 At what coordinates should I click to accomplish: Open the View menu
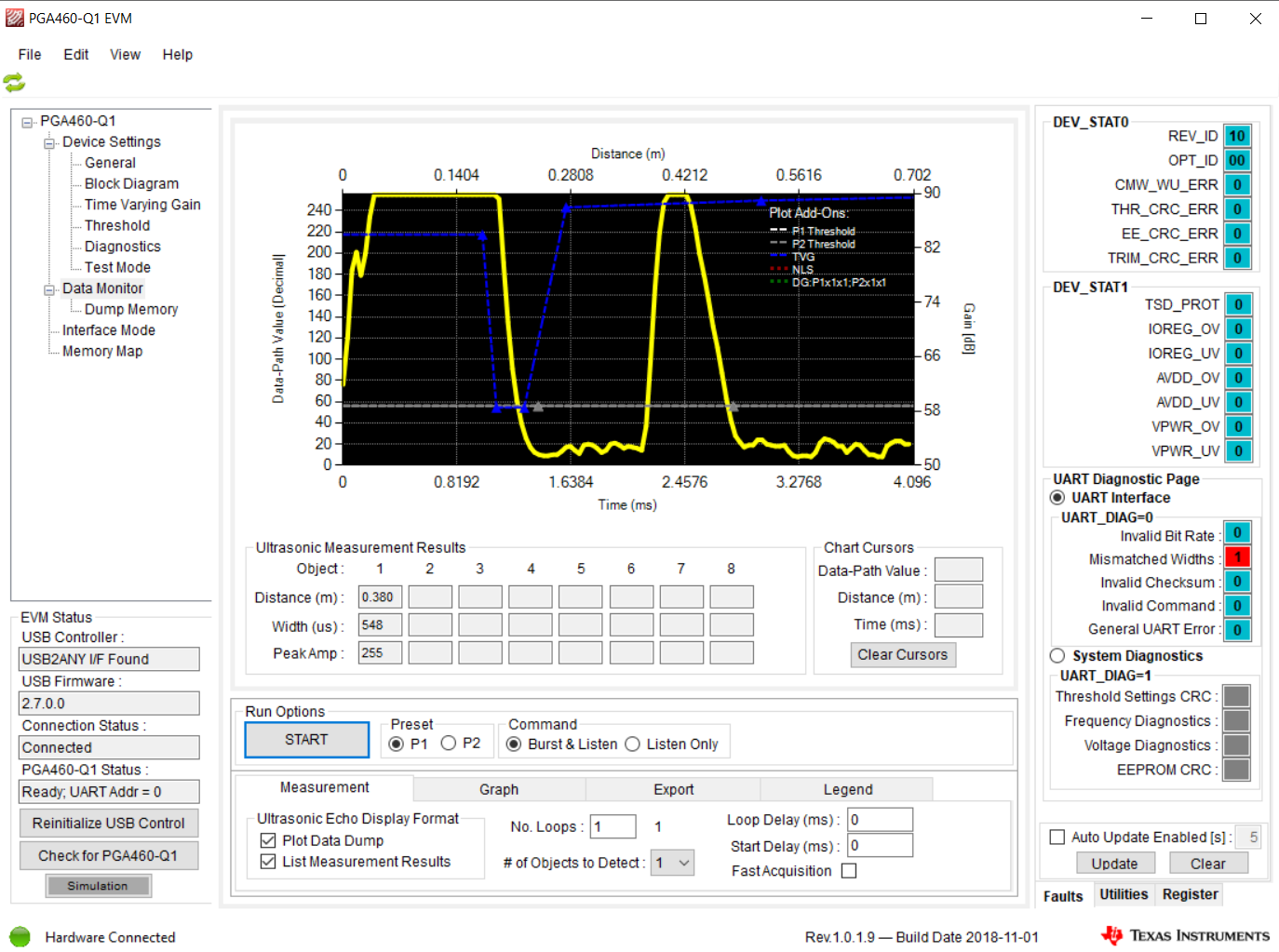pos(126,55)
